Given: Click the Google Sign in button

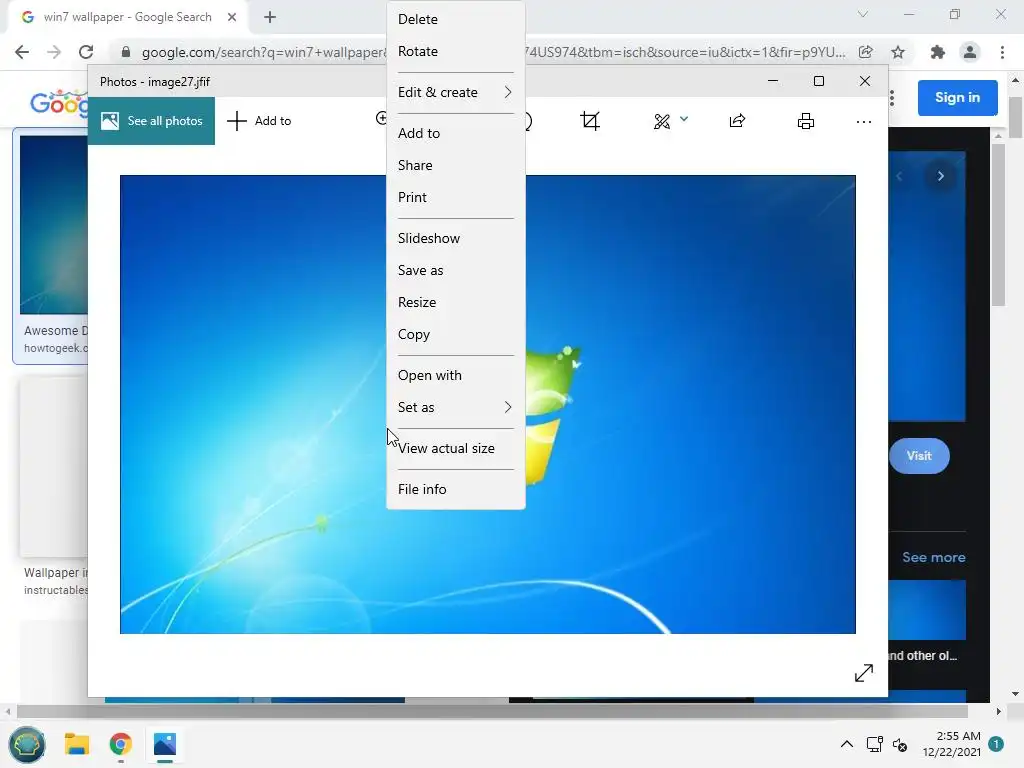Looking at the screenshot, I should tap(957, 97).
